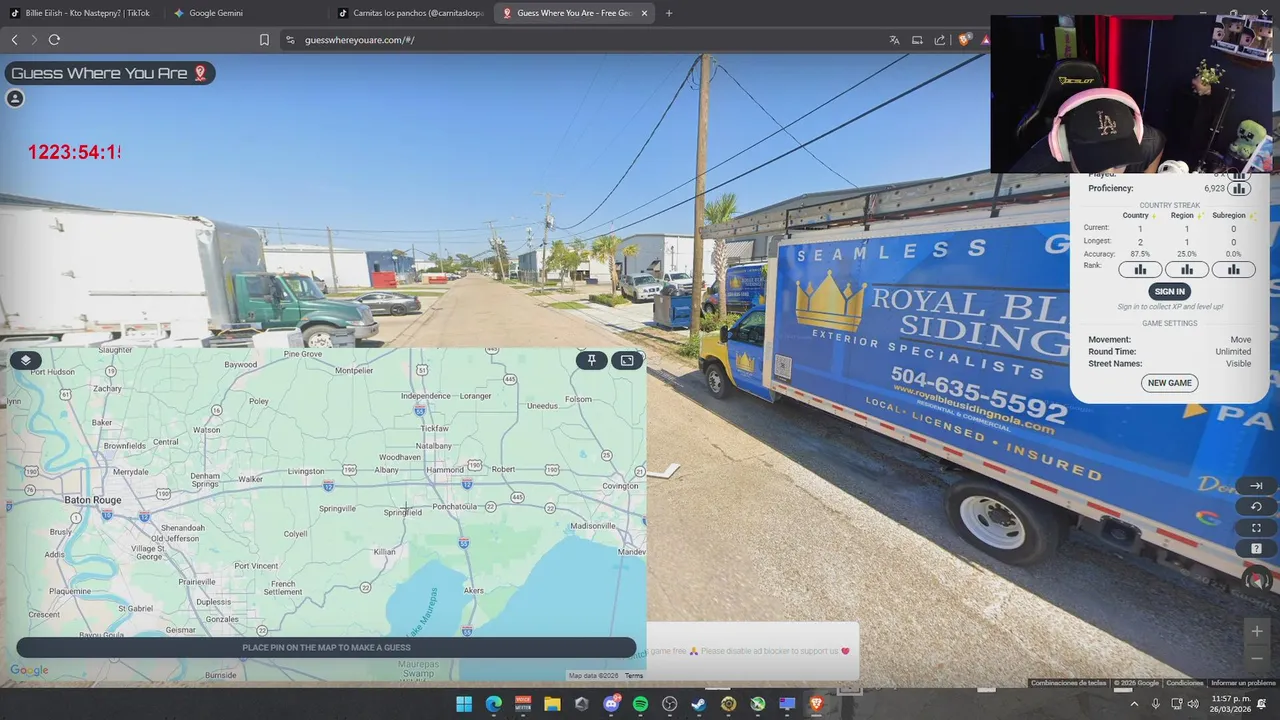Screen dimensions: 1280x720
Task: Go back in browser history
Action: pos(14,40)
